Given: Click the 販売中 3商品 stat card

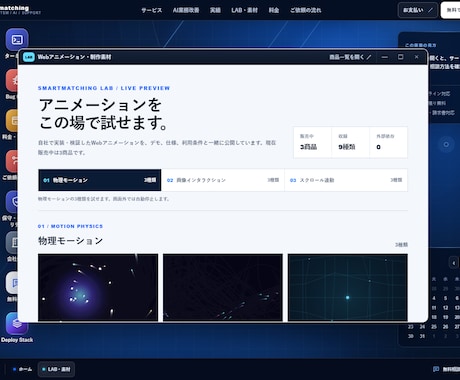Looking at the screenshot, I should click(x=312, y=142).
